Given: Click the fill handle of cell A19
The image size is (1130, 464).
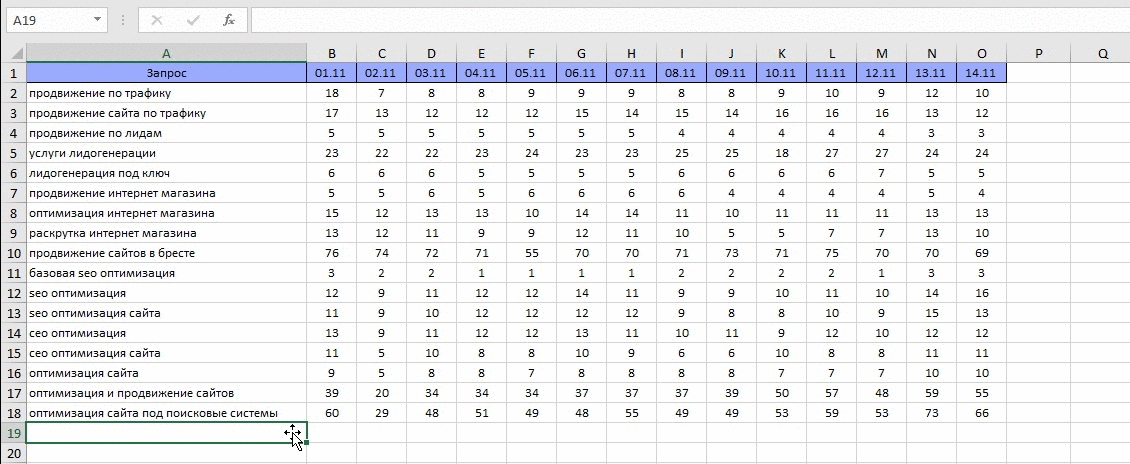Looking at the screenshot, I should [x=307, y=442].
